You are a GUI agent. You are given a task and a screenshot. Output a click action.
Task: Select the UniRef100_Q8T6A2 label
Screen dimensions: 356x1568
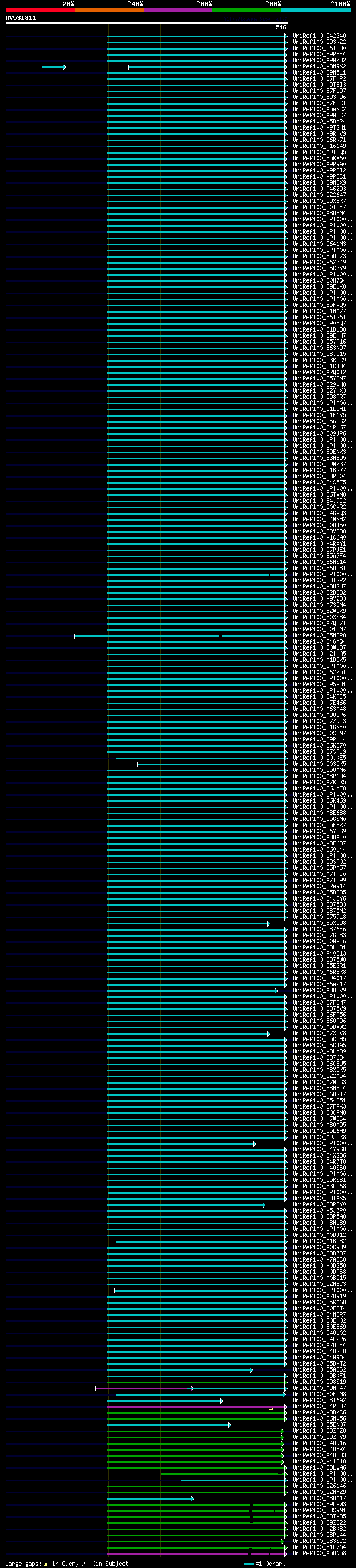[x=319, y=1401]
